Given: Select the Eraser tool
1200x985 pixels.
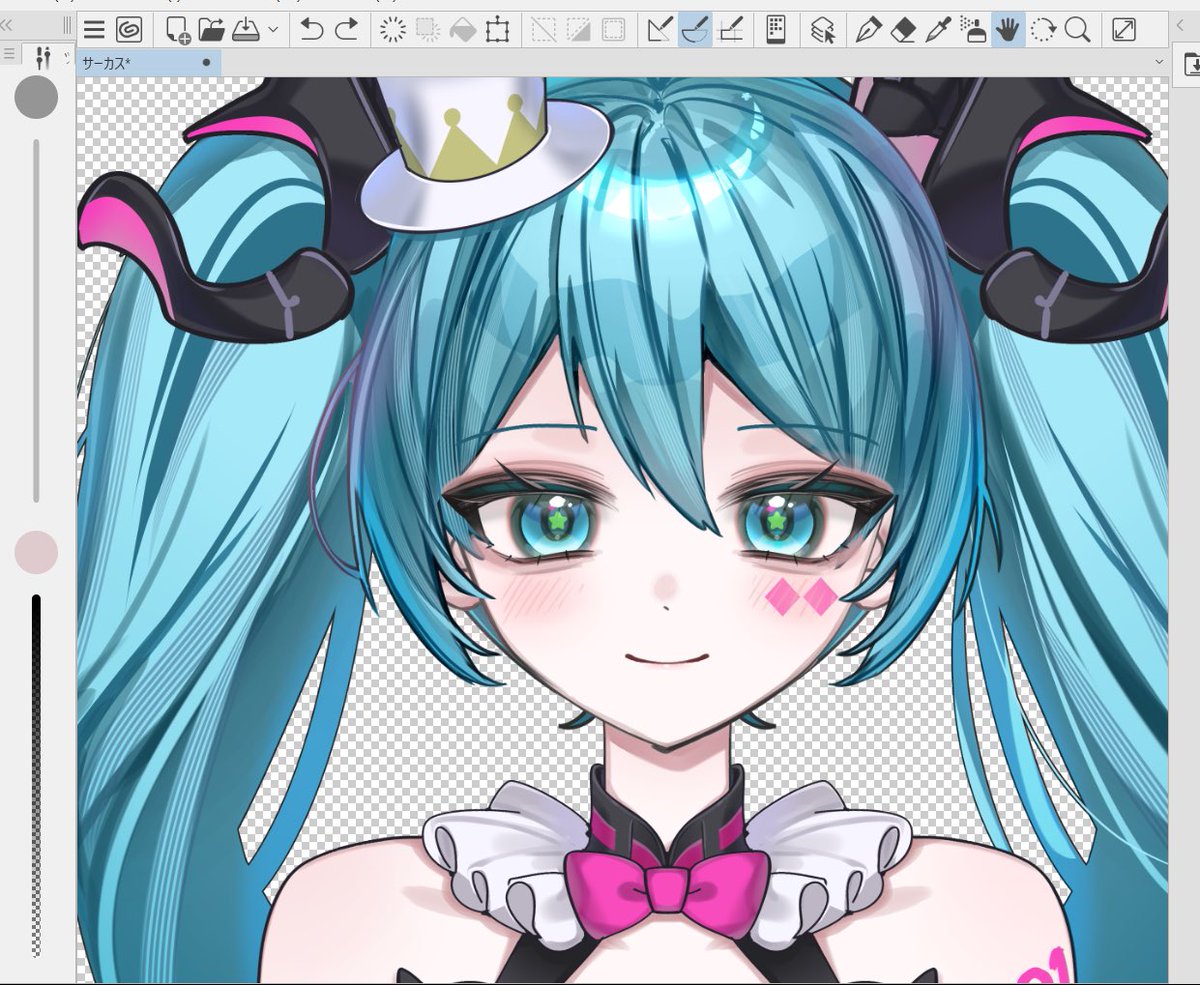Looking at the screenshot, I should [x=903, y=30].
